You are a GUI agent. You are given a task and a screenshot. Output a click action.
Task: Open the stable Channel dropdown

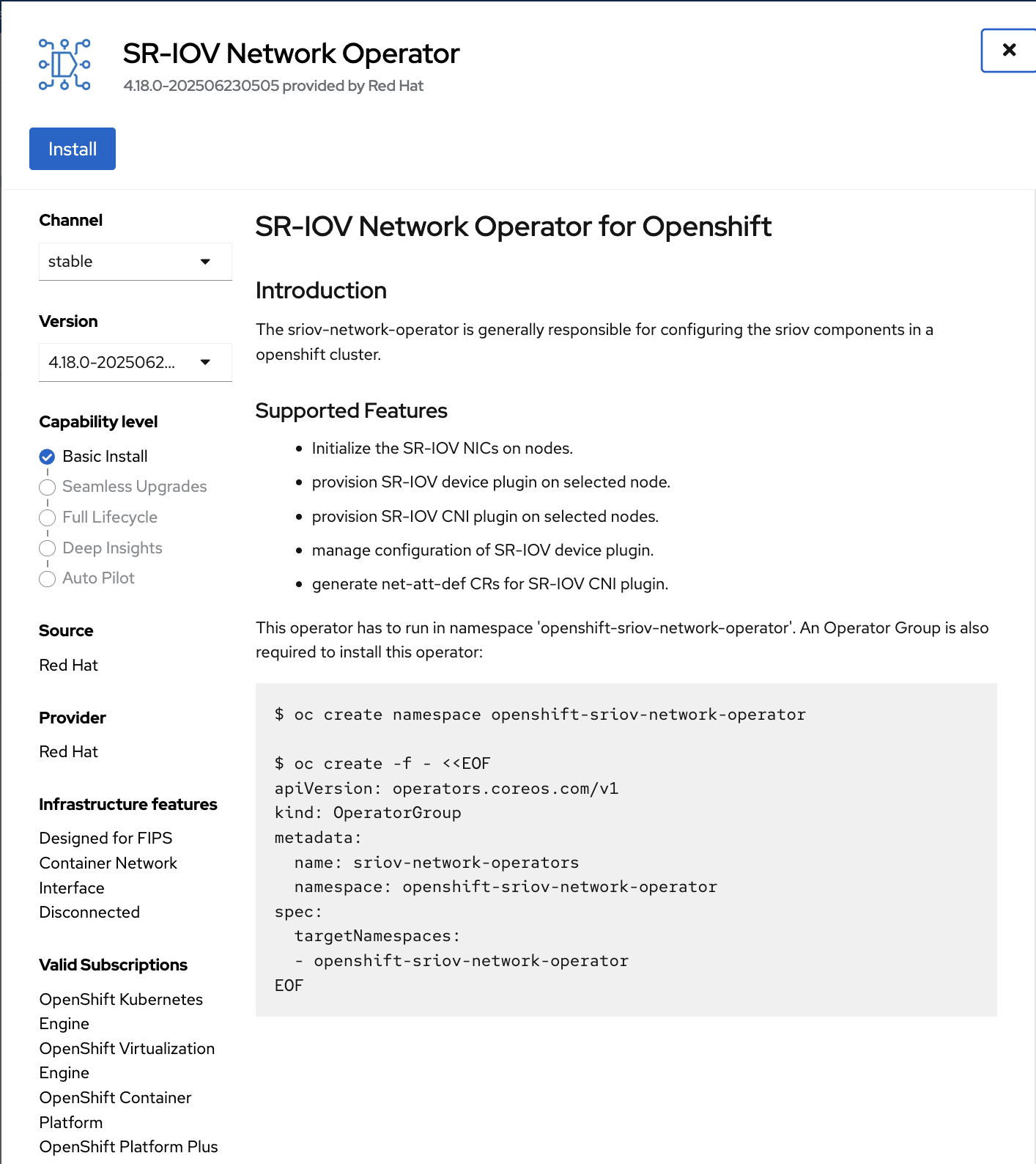(x=135, y=262)
